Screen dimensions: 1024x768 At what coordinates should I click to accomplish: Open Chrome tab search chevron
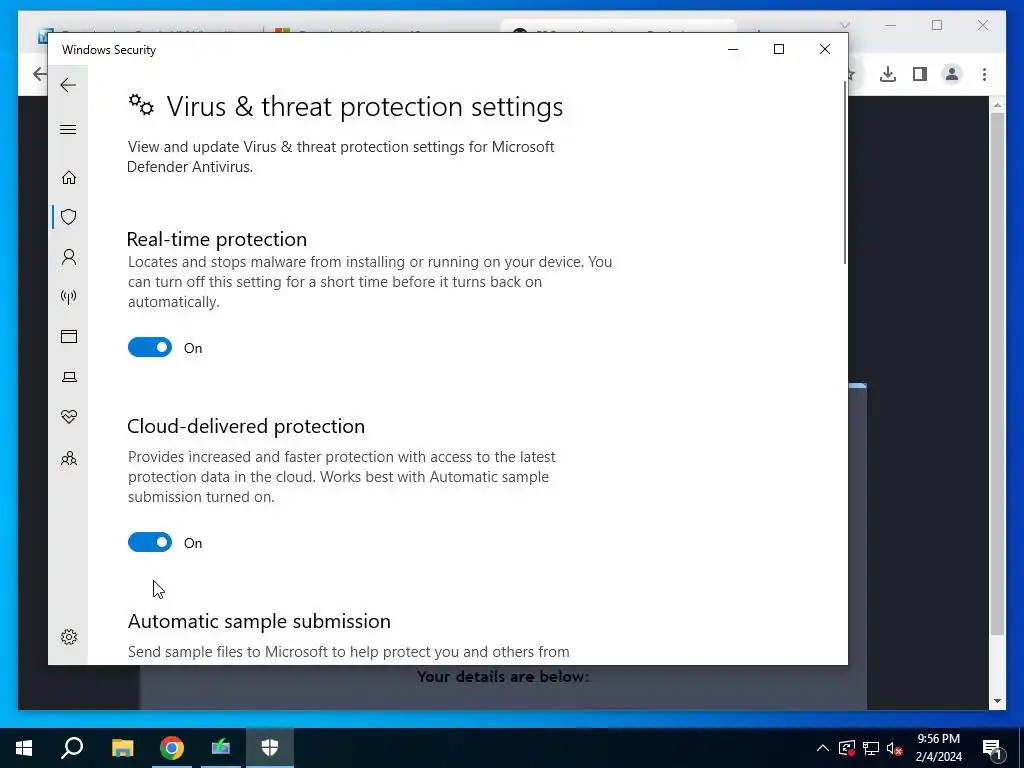pos(844,25)
